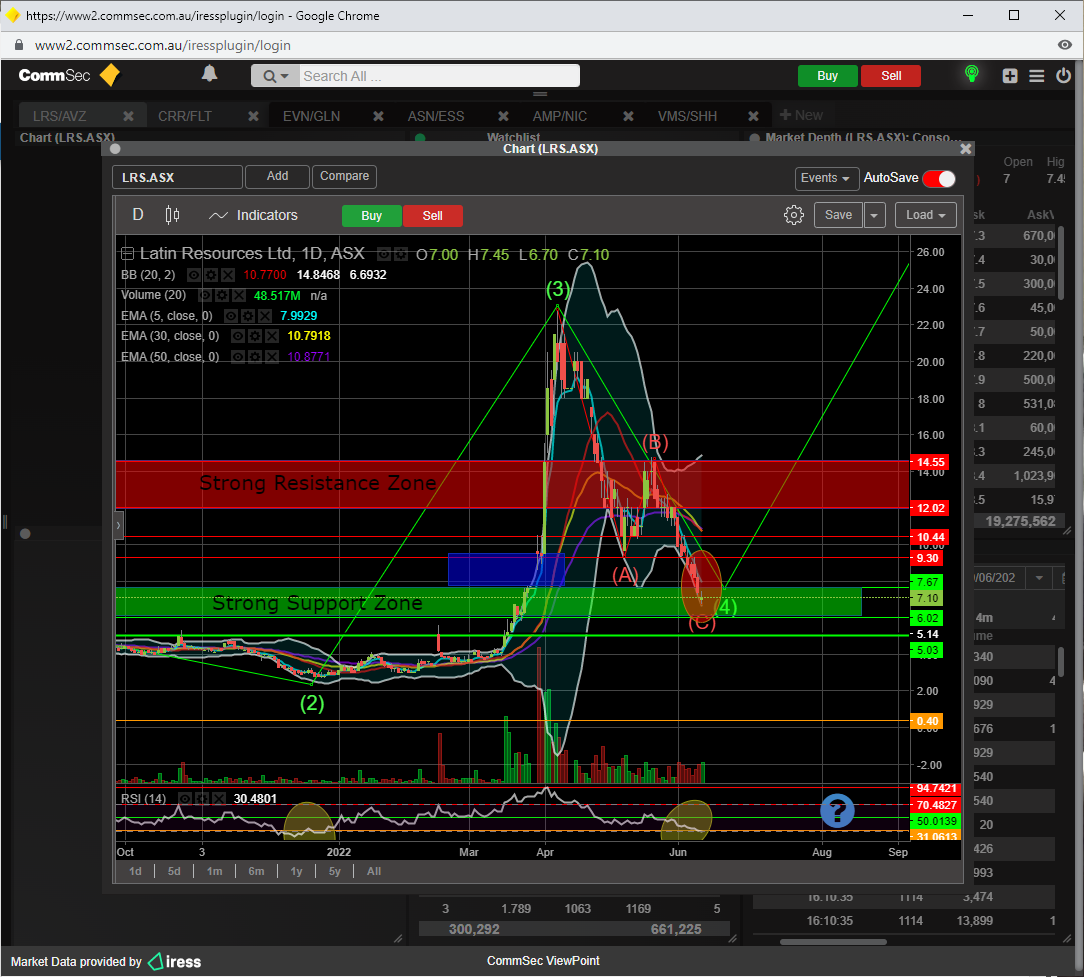The image size is (1084, 977).
Task: Open chart settings gear icon
Action: (x=794, y=215)
